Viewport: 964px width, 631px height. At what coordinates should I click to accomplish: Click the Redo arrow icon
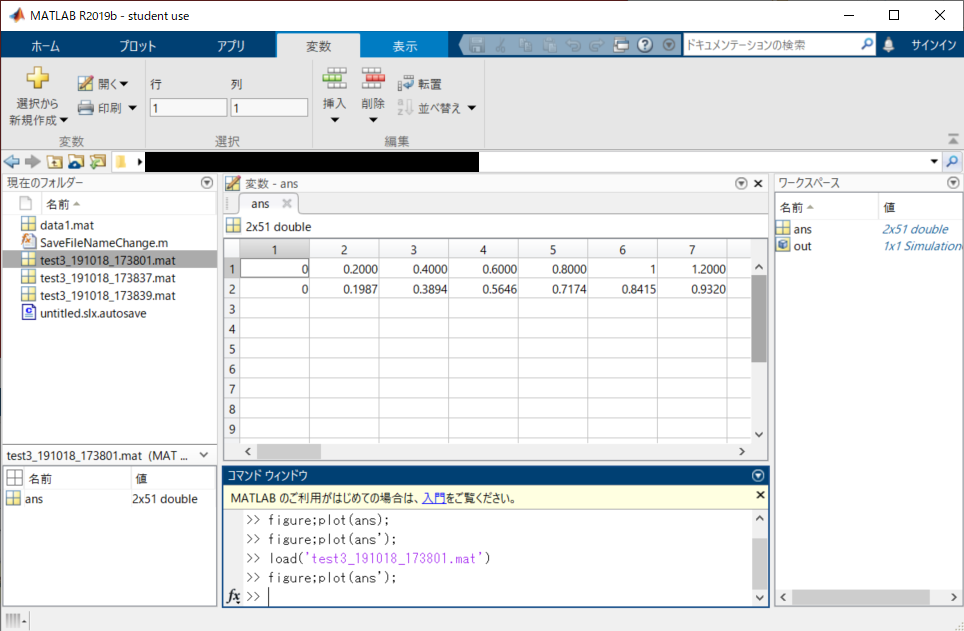(x=596, y=45)
